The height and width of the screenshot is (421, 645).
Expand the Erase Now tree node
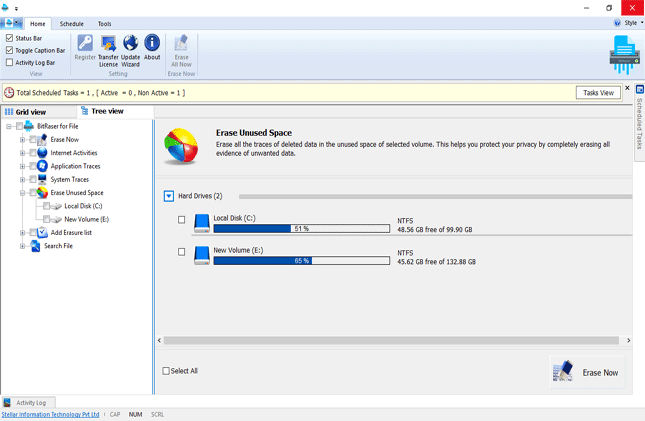(22, 140)
